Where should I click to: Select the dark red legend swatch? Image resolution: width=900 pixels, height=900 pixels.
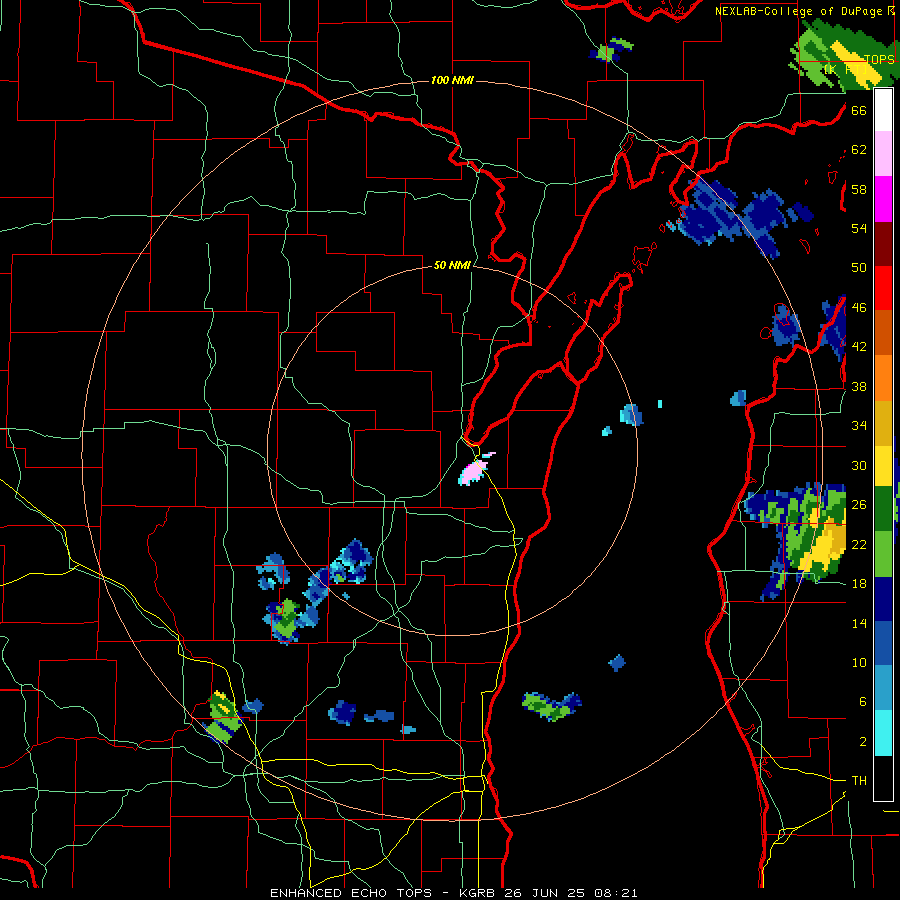[883, 244]
